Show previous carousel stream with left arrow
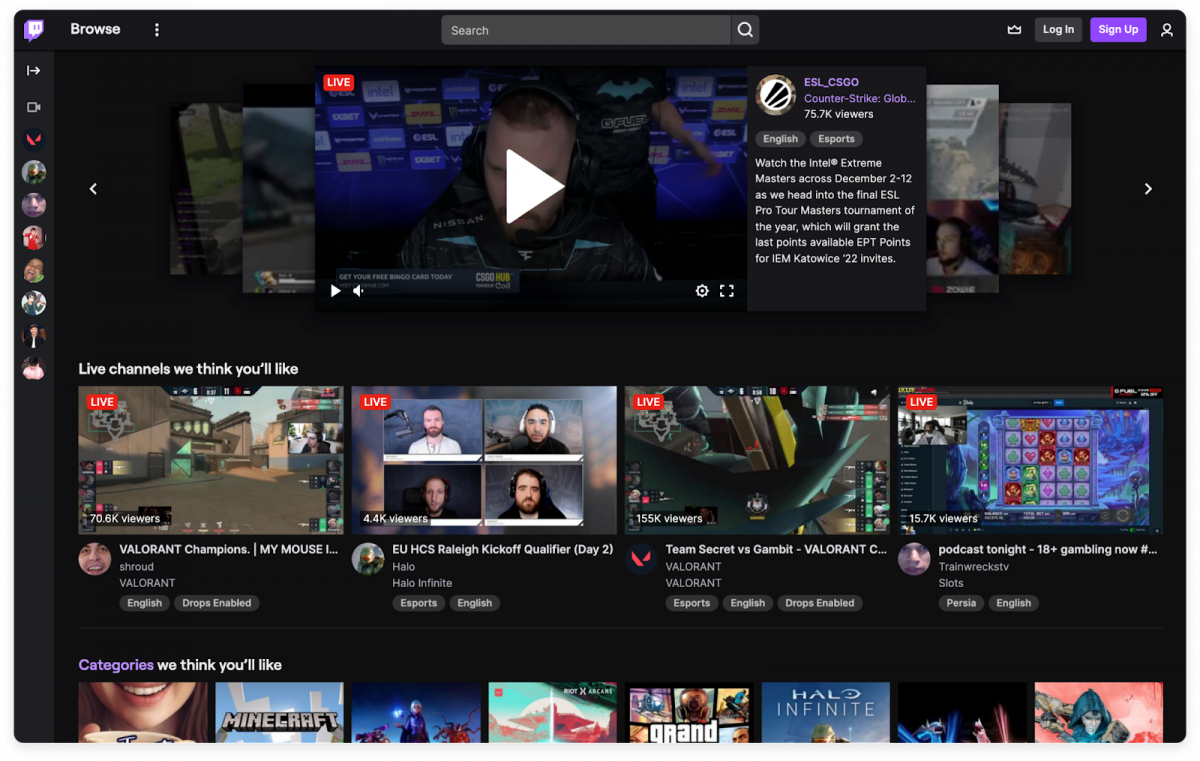Image resolution: width=1200 pixels, height=761 pixels. 93,189
